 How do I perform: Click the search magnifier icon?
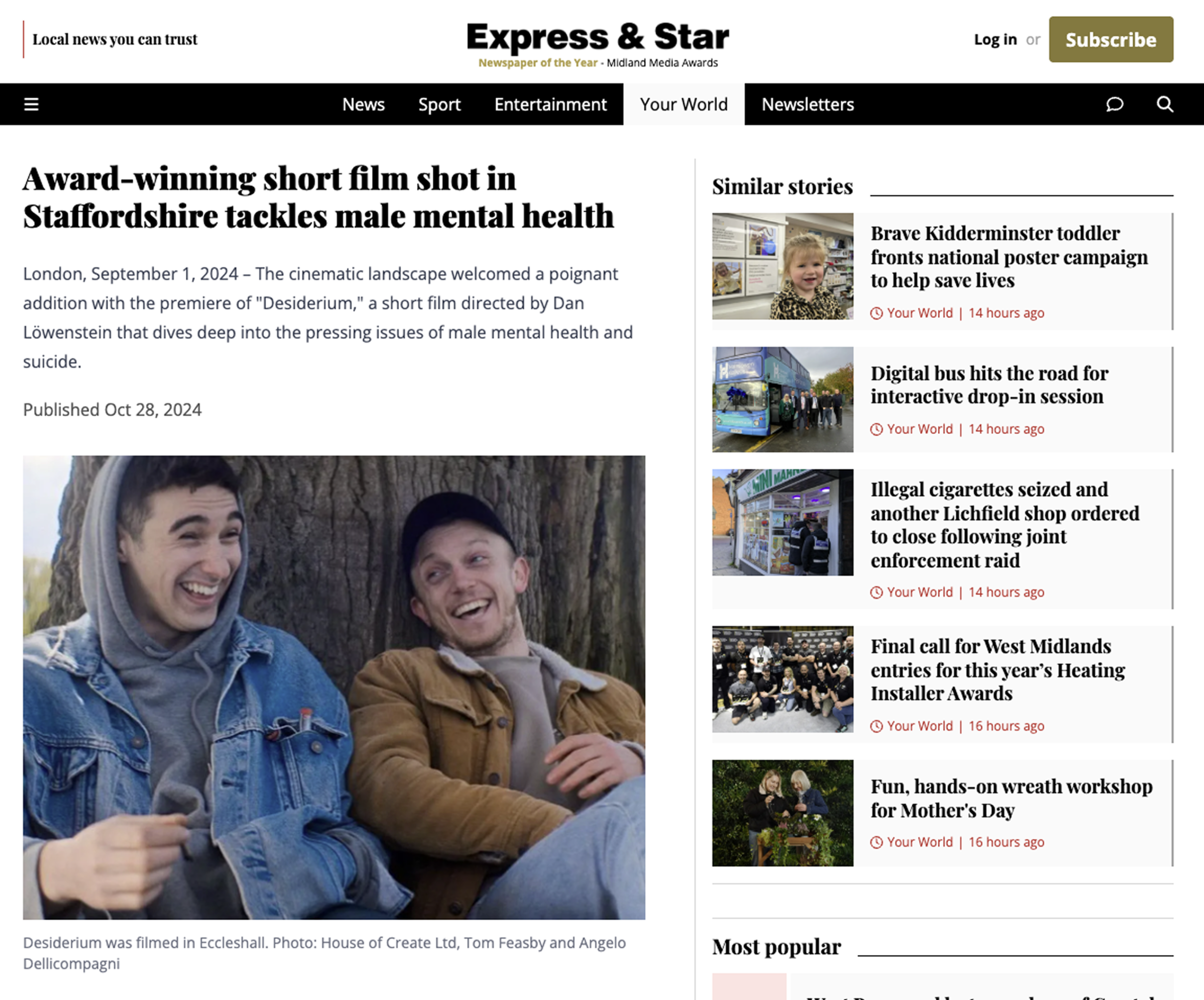pyautogui.click(x=1164, y=104)
